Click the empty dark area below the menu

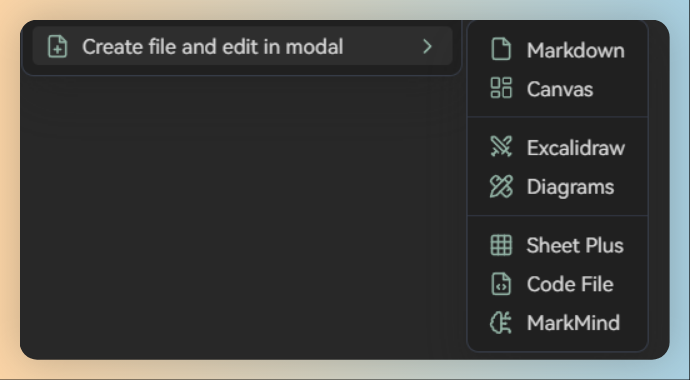(242, 216)
